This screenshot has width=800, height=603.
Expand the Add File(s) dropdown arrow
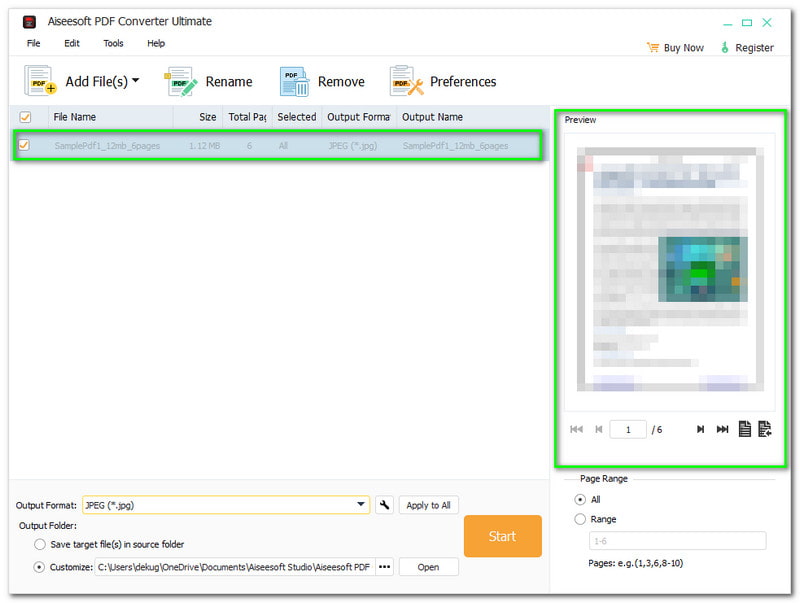136,81
